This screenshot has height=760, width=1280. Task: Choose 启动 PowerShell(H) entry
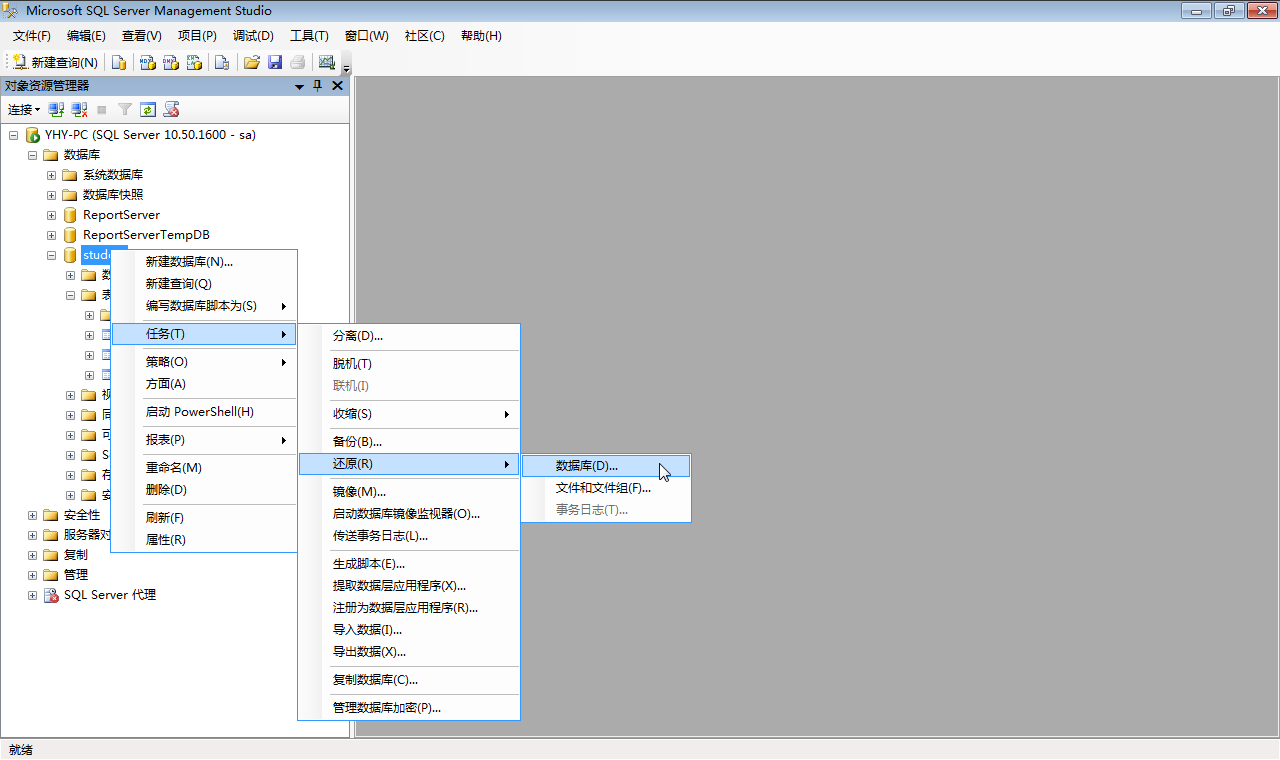pyautogui.click(x=204, y=412)
